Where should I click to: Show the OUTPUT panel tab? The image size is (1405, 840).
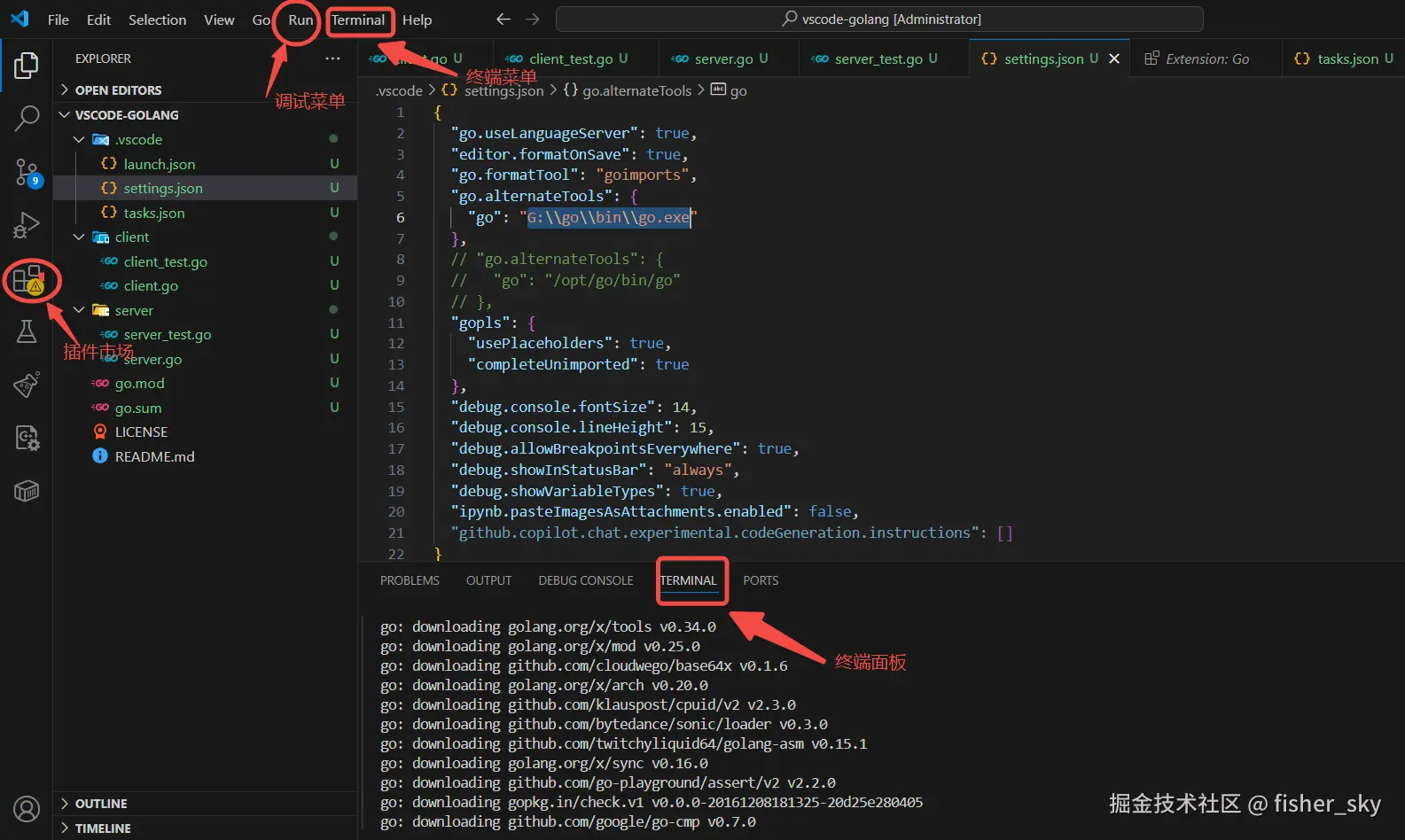point(488,580)
